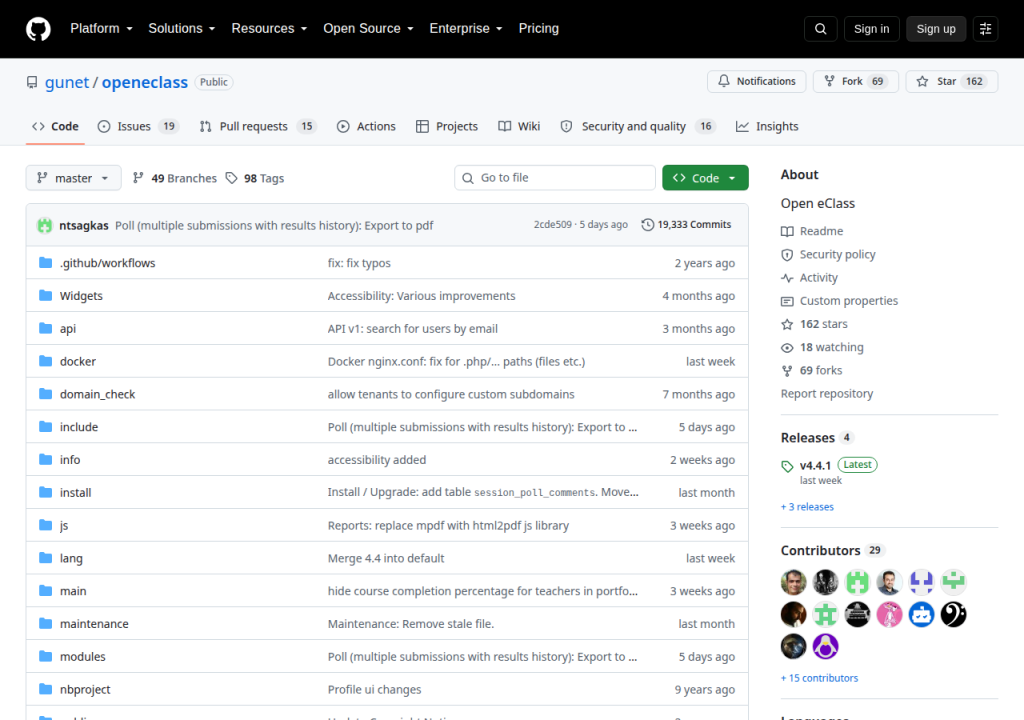Click the book icon beside Readme

pyautogui.click(x=787, y=231)
